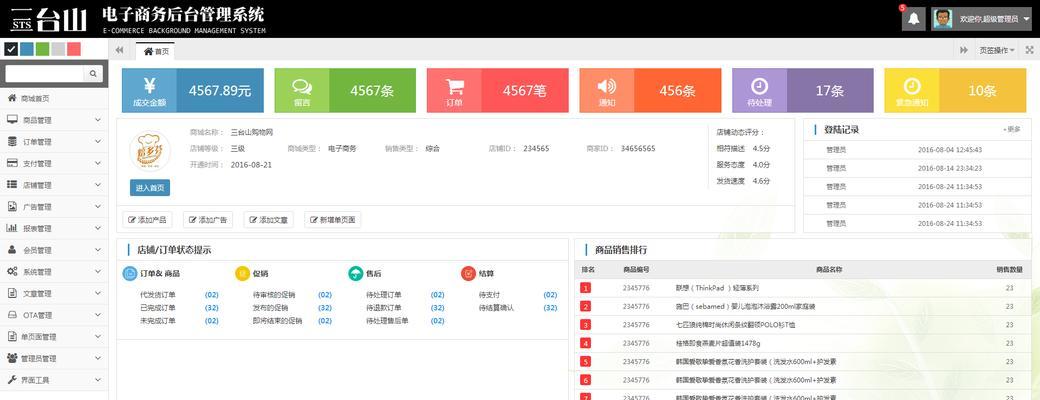Open the 未完成订单 status link
This screenshot has height=400, width=1040.
coord(158,321)
